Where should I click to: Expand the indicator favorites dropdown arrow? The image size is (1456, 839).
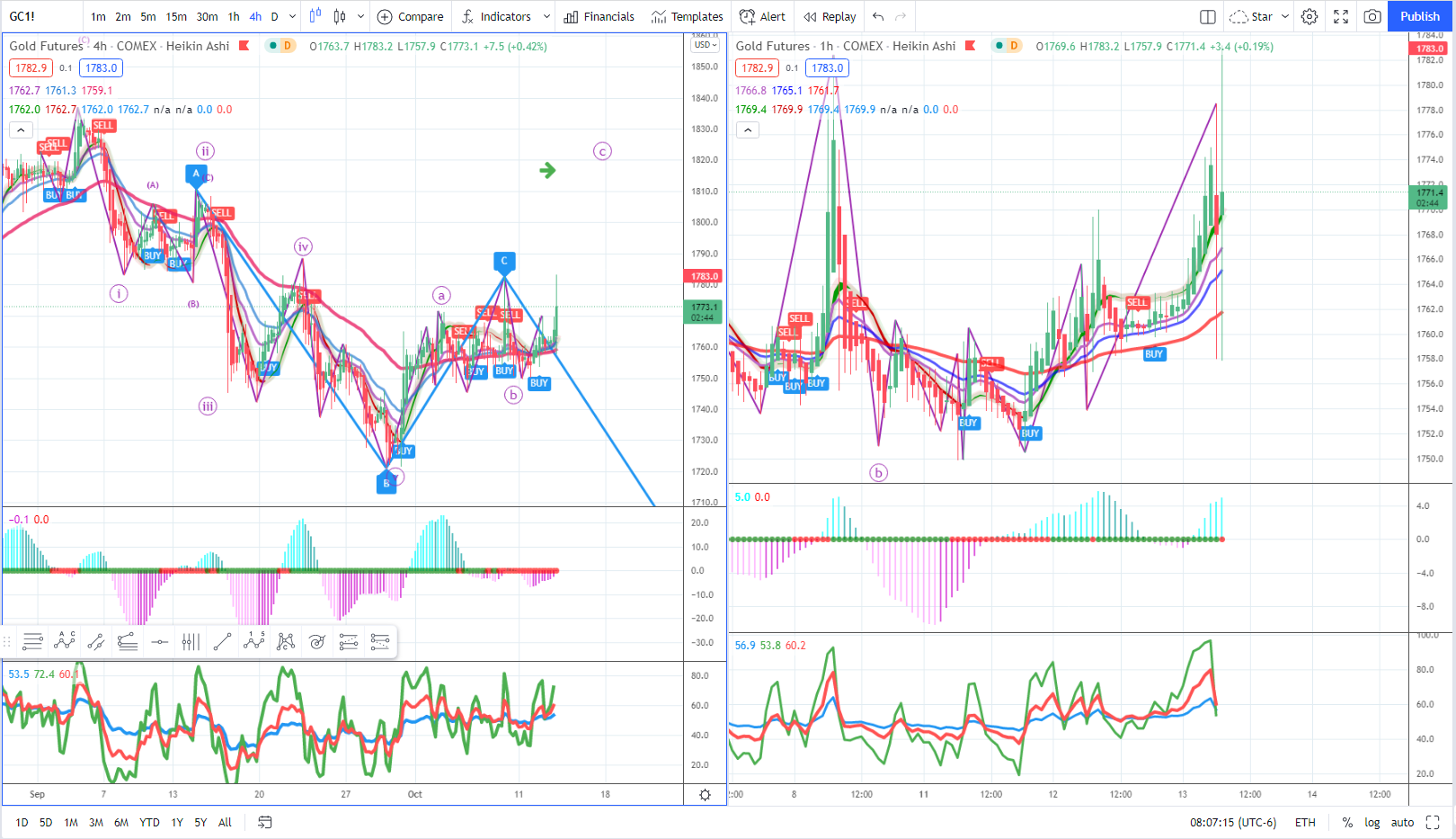(x=546, y=16)
